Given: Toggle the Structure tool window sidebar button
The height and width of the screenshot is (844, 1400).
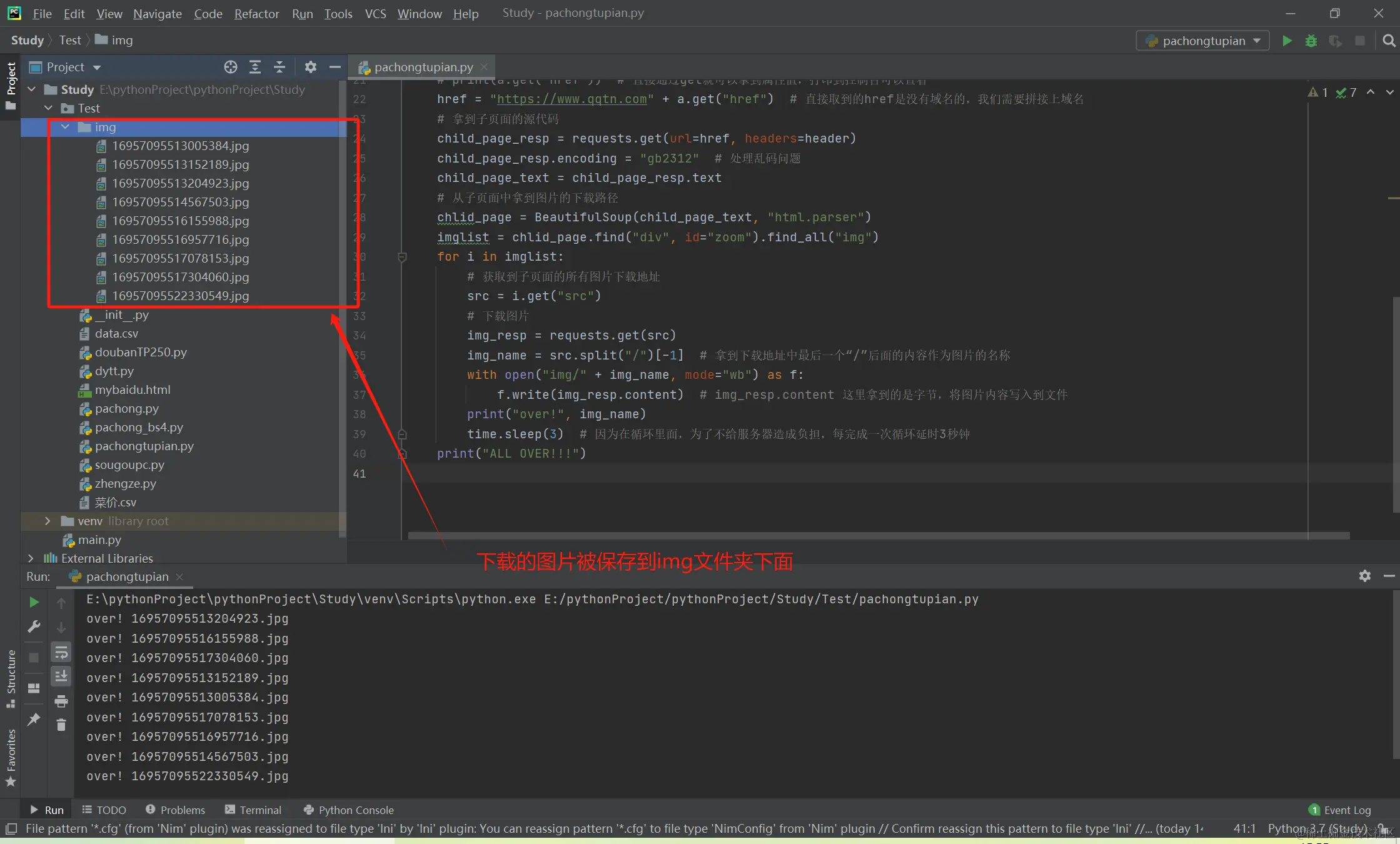Looking at the screenshot, I should click(x=11, y=678).
